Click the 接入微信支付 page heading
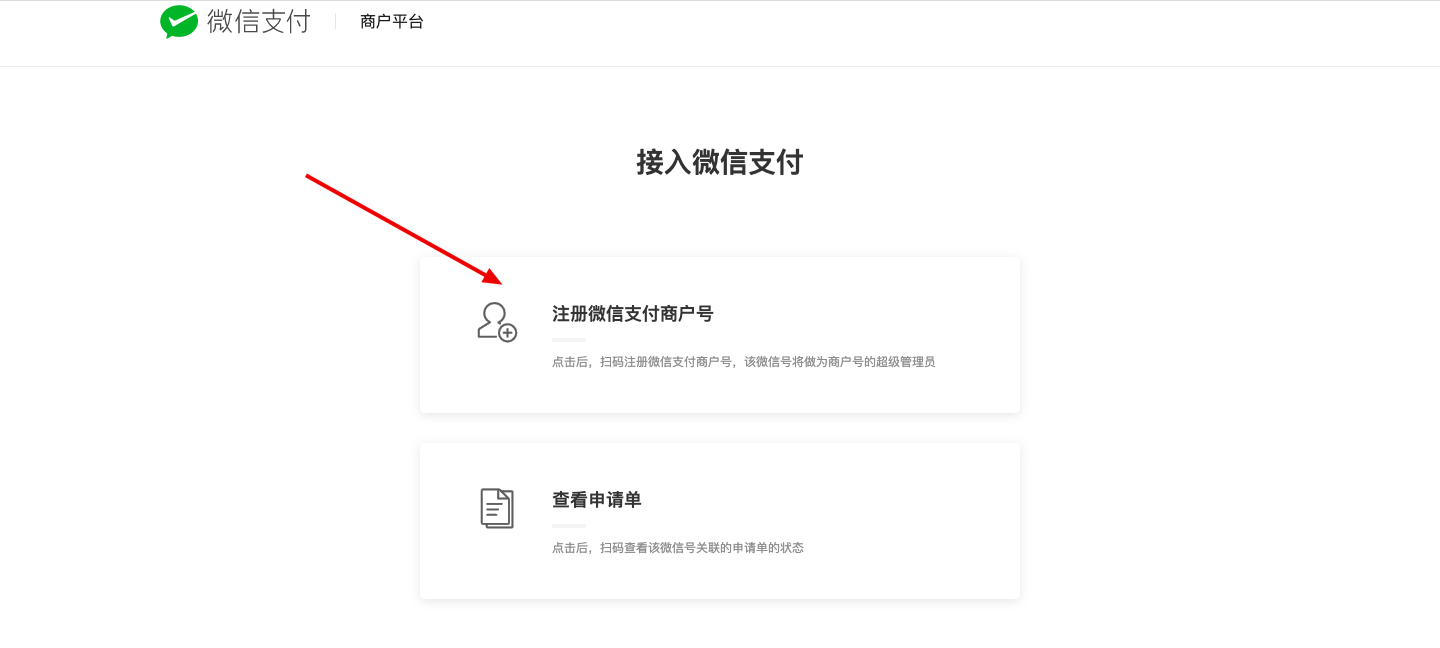The image size is (1440, 648). pyautogui.click(x=720, y=162)
